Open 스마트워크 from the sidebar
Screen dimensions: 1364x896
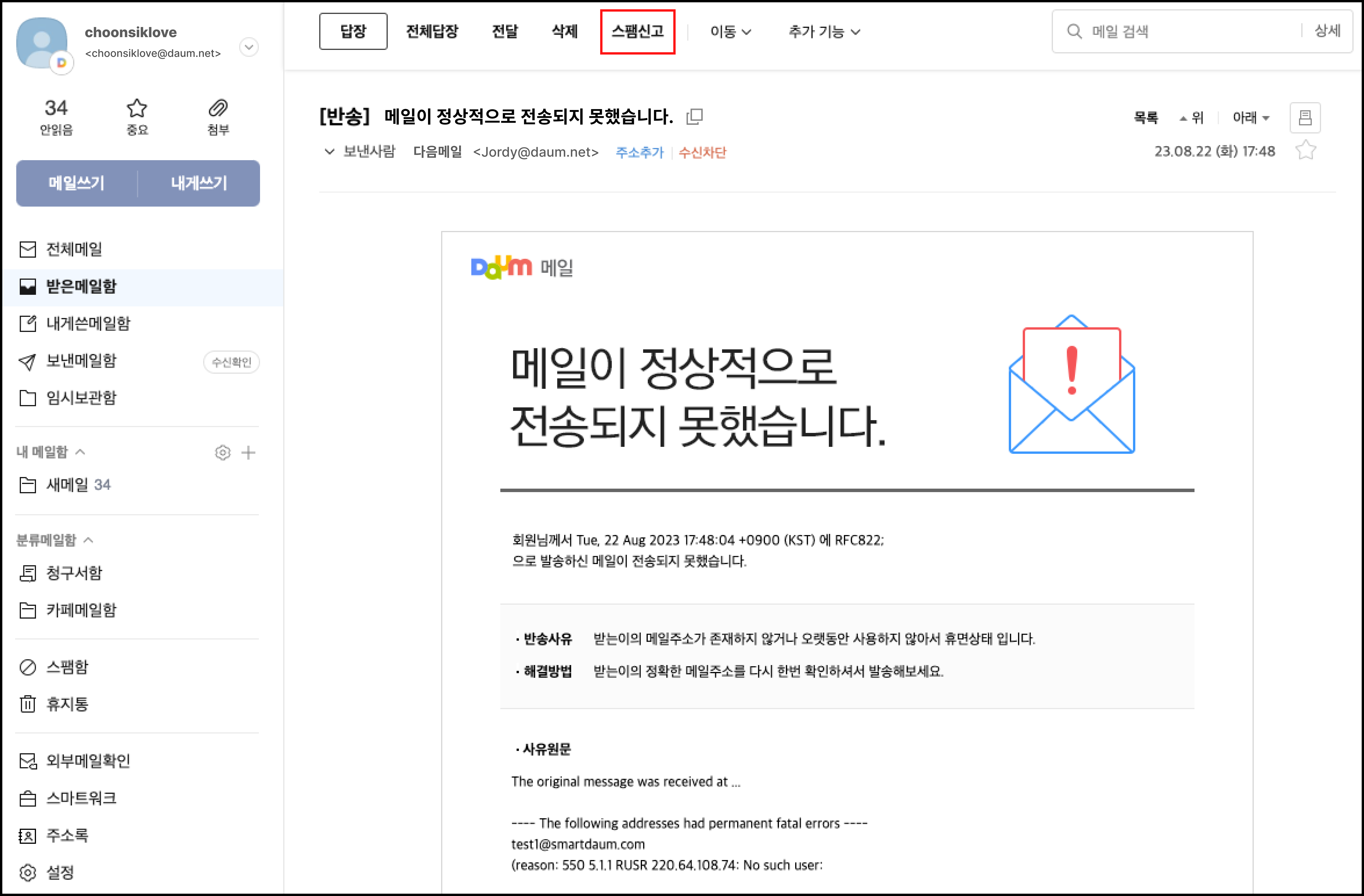click(x=80, y=797)
